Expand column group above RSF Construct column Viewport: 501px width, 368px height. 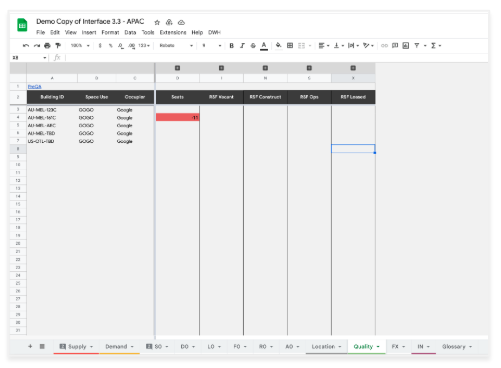click(x=265, y=68)
